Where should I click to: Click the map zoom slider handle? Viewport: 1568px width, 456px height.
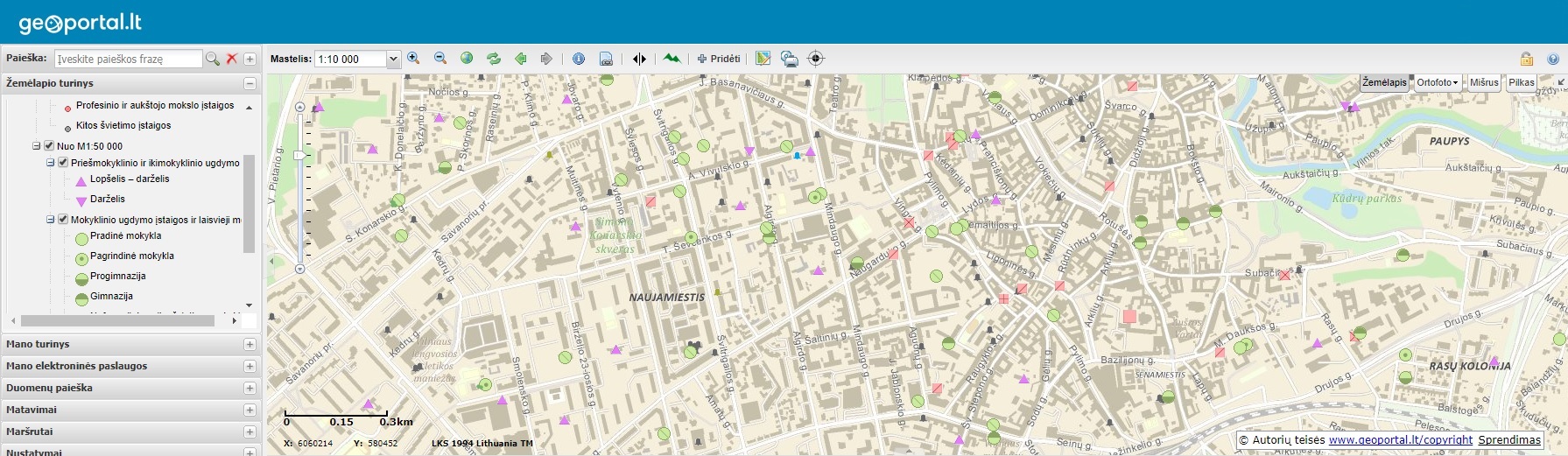click(299, 155)
